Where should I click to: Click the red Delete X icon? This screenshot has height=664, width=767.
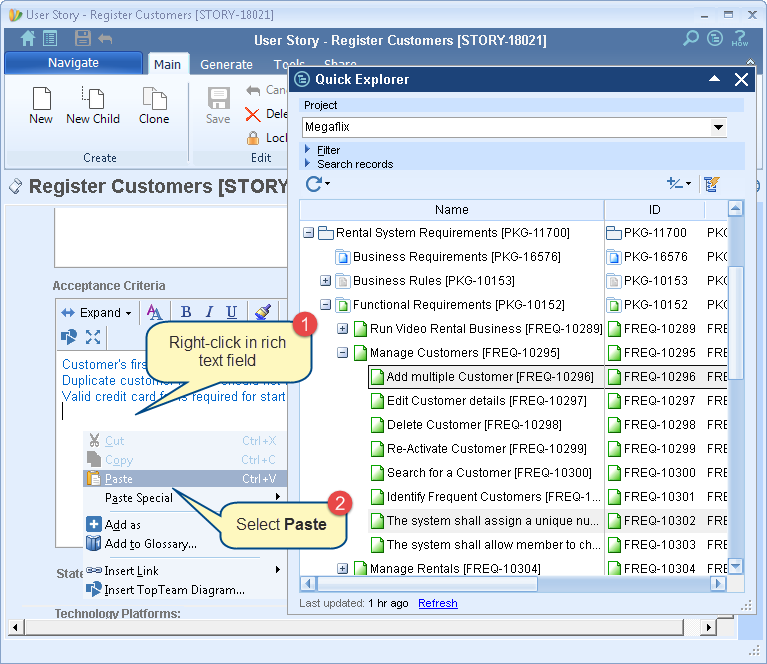252,115
